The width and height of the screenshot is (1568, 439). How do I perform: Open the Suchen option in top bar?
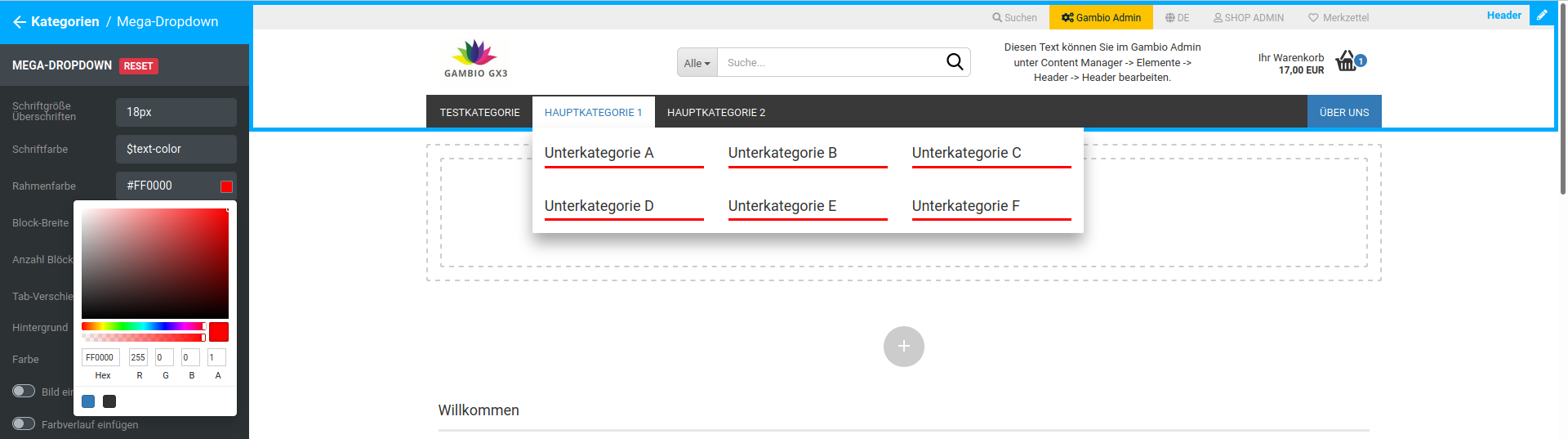pyautogui.click(x=1014, y=17)
